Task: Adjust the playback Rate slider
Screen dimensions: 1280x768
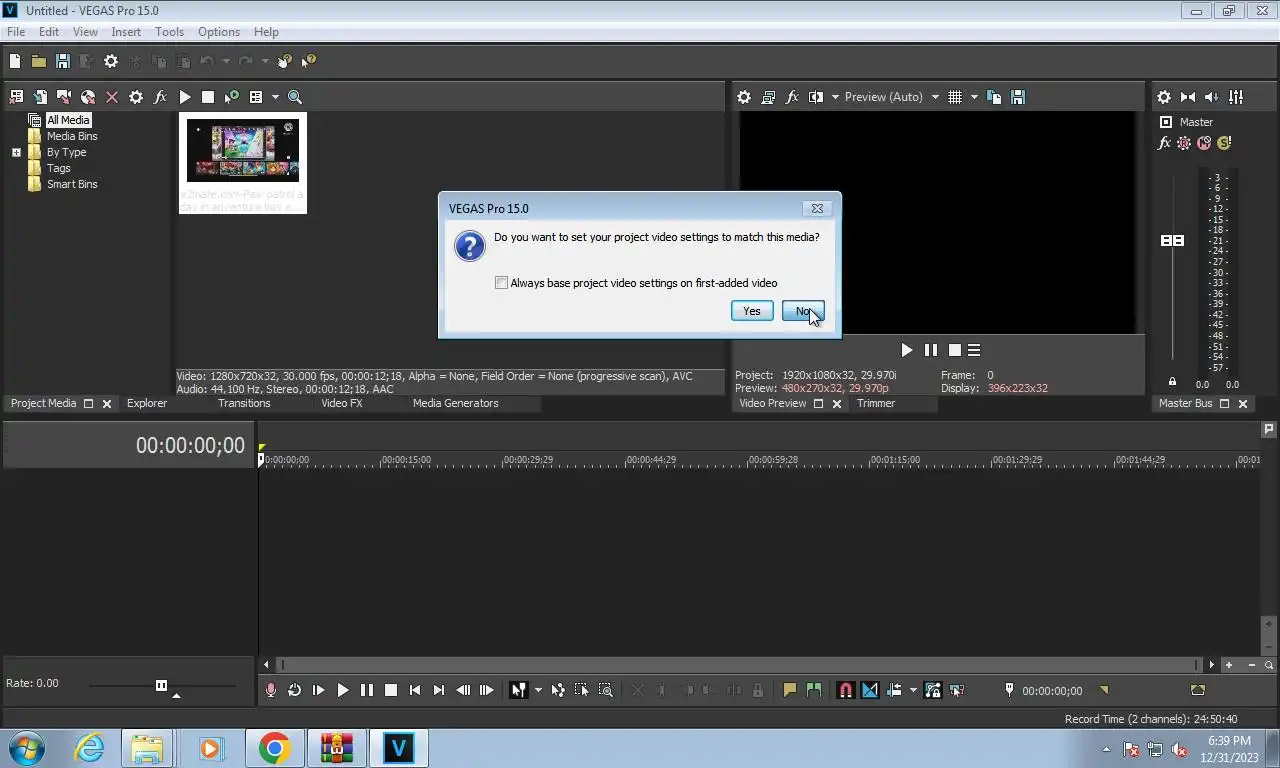Action: click(x=161, y=685)
